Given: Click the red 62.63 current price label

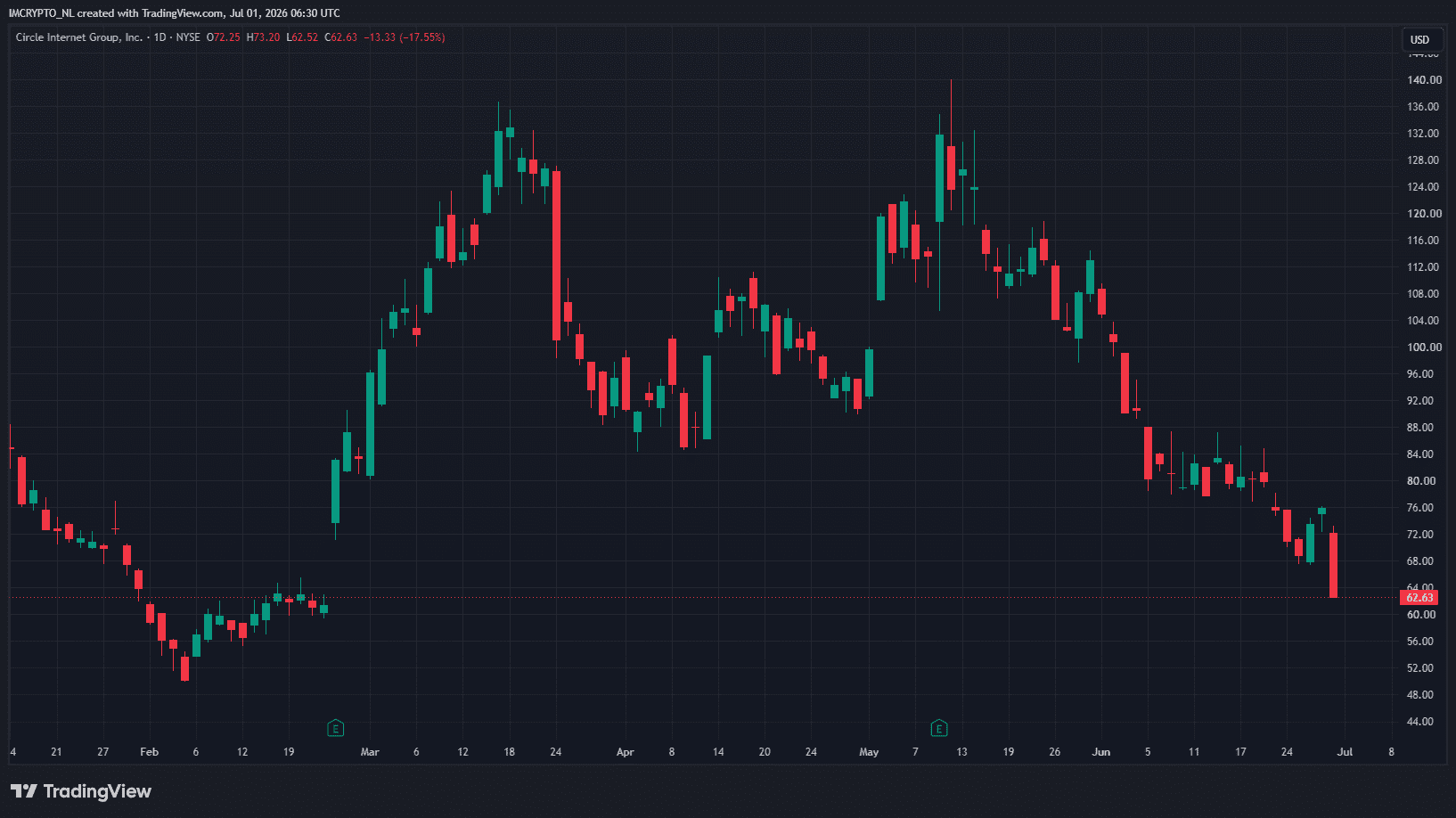Looking at the screenshot, I should (1419, 598).
